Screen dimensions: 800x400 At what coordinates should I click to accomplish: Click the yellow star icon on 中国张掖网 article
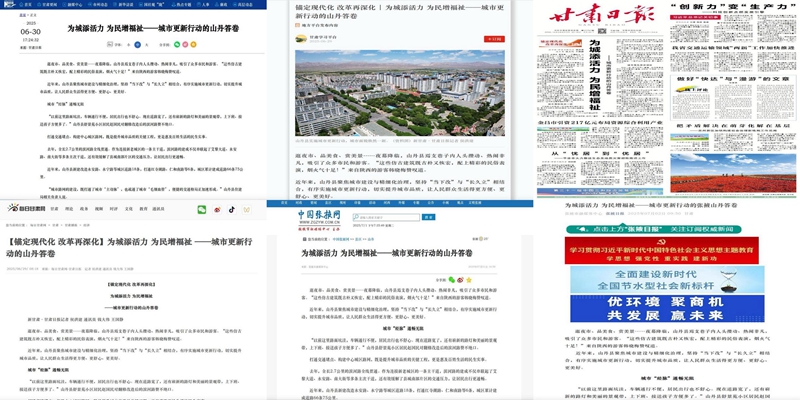pos(468,280)
